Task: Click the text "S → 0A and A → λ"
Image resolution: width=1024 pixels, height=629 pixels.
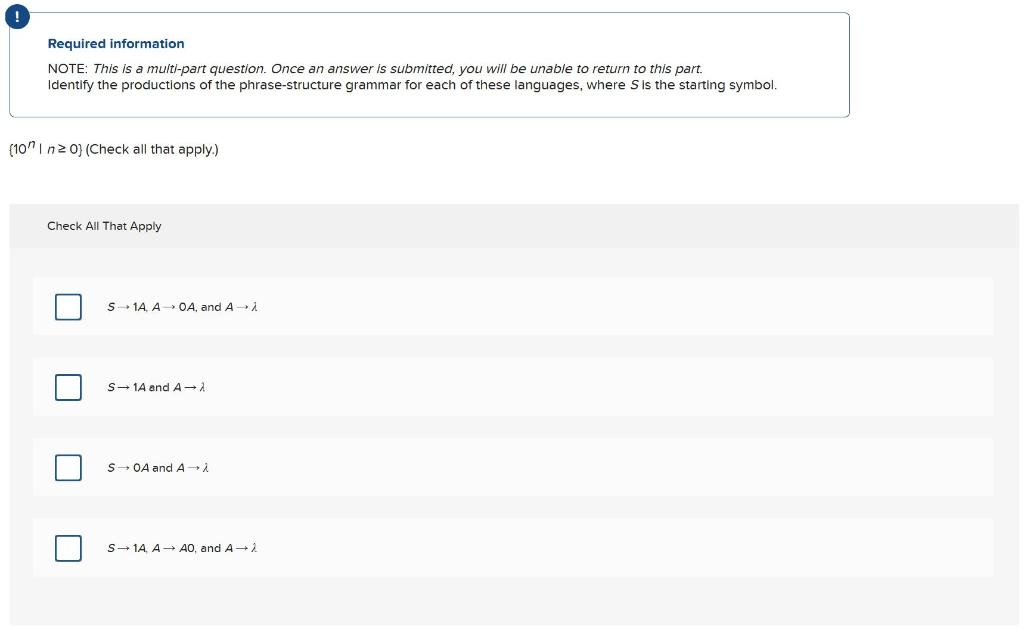Action: [158, 467]
